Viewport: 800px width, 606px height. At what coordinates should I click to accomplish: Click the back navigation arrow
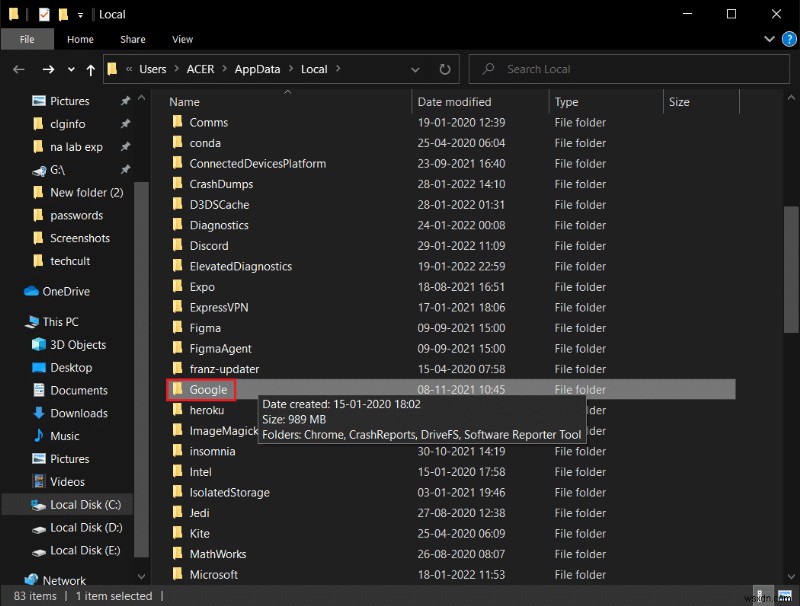[x=19, y=69]
